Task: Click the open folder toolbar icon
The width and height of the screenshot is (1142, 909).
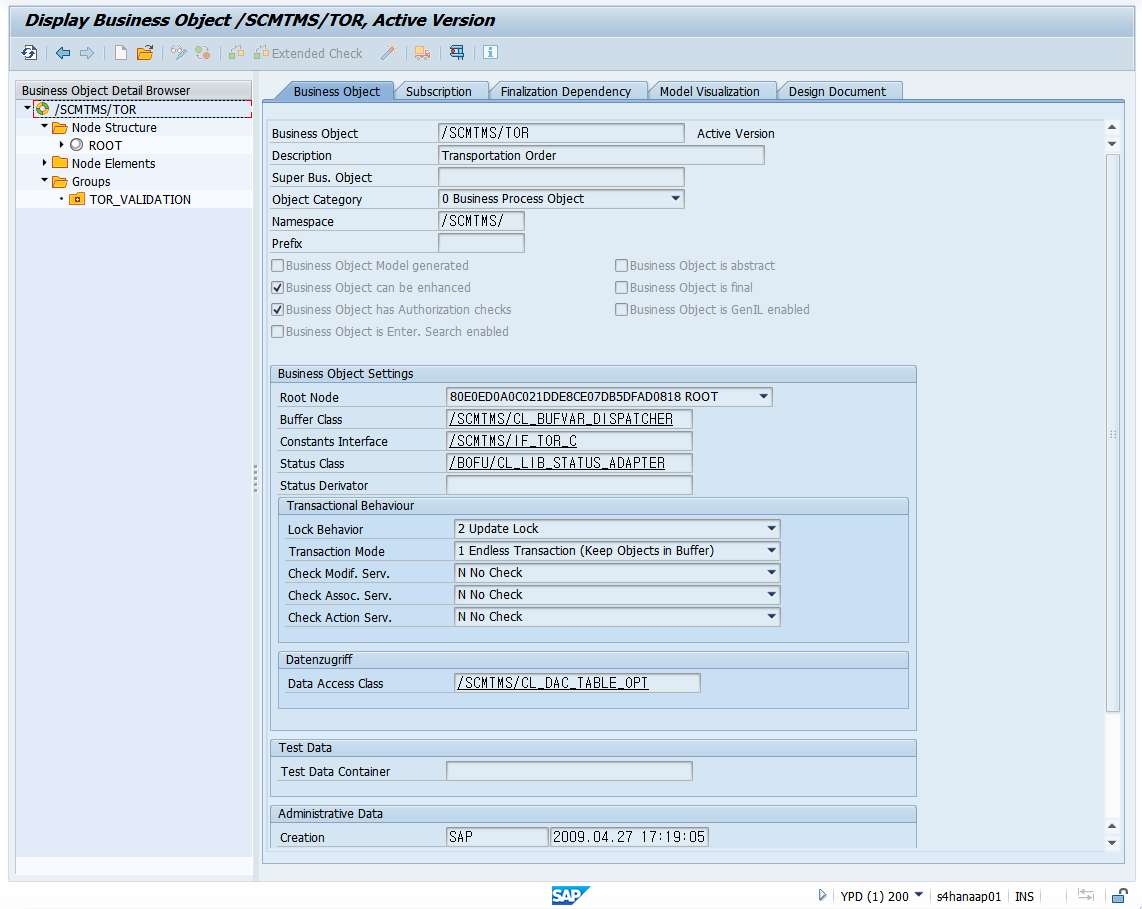Action: [145, 52]
